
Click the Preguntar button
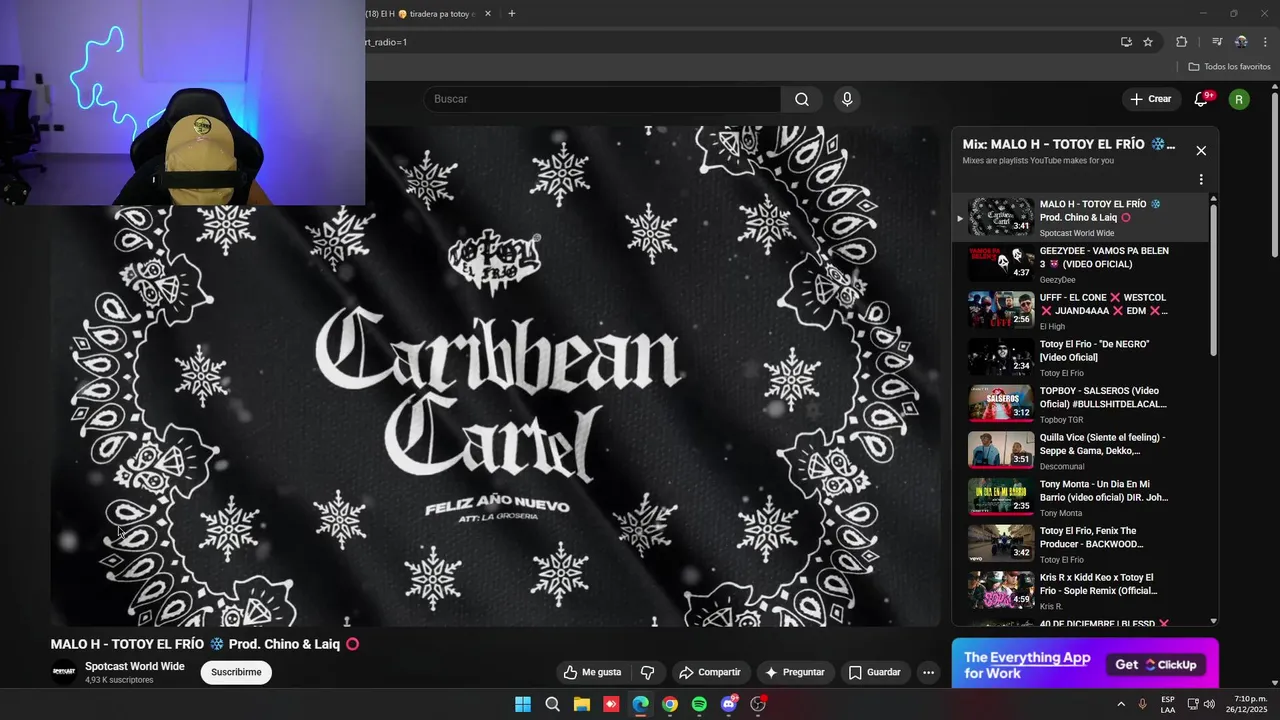795,672
